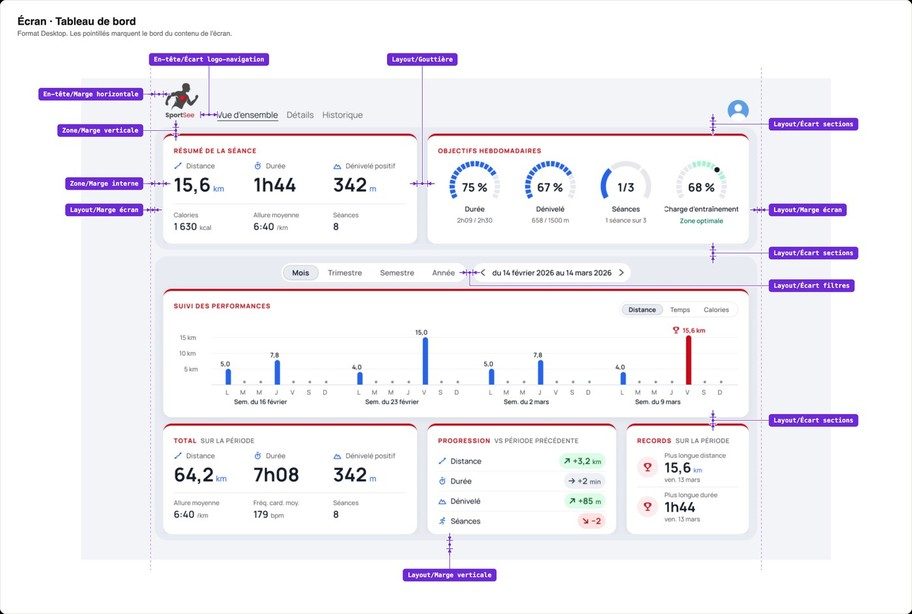Choose the Semestre period filter
Screen dimensions: 912x614
pyautogui.click(x=397, y=273)
